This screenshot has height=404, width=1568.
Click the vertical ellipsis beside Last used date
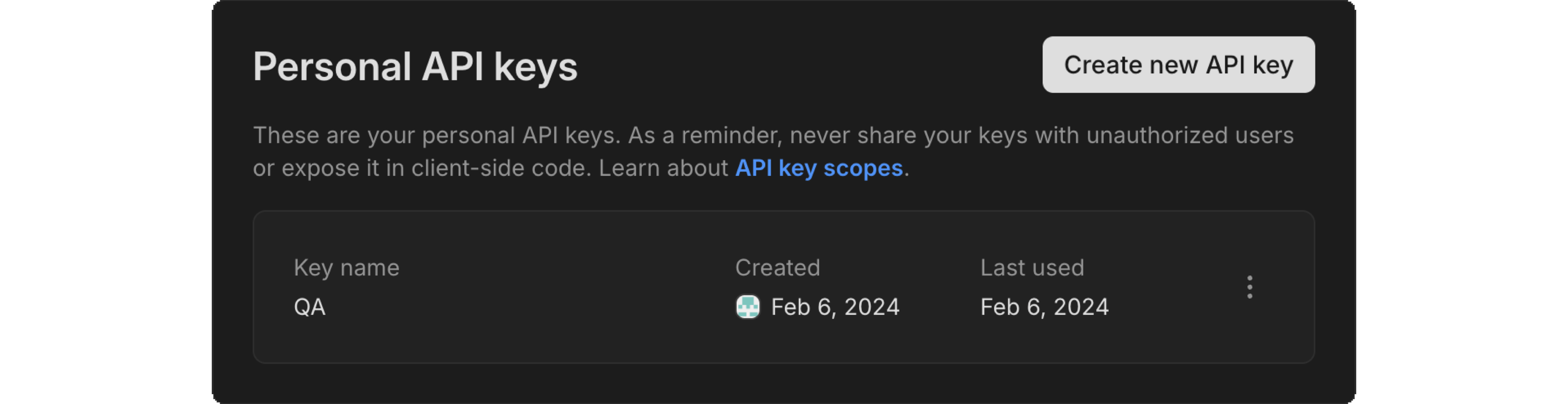pyautogui.click(x=1249, y=287)
